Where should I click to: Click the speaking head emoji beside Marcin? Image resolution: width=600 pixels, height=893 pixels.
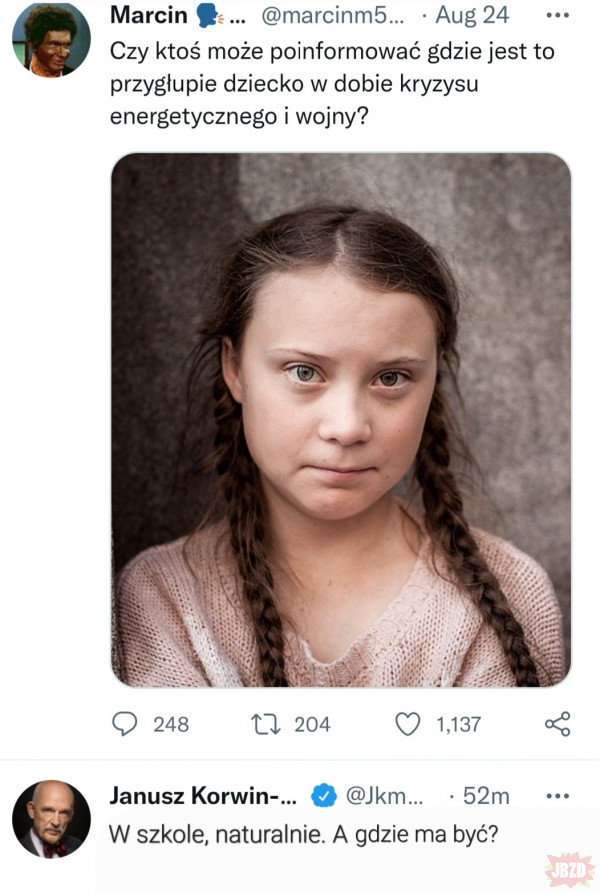(x=211, y=16)
